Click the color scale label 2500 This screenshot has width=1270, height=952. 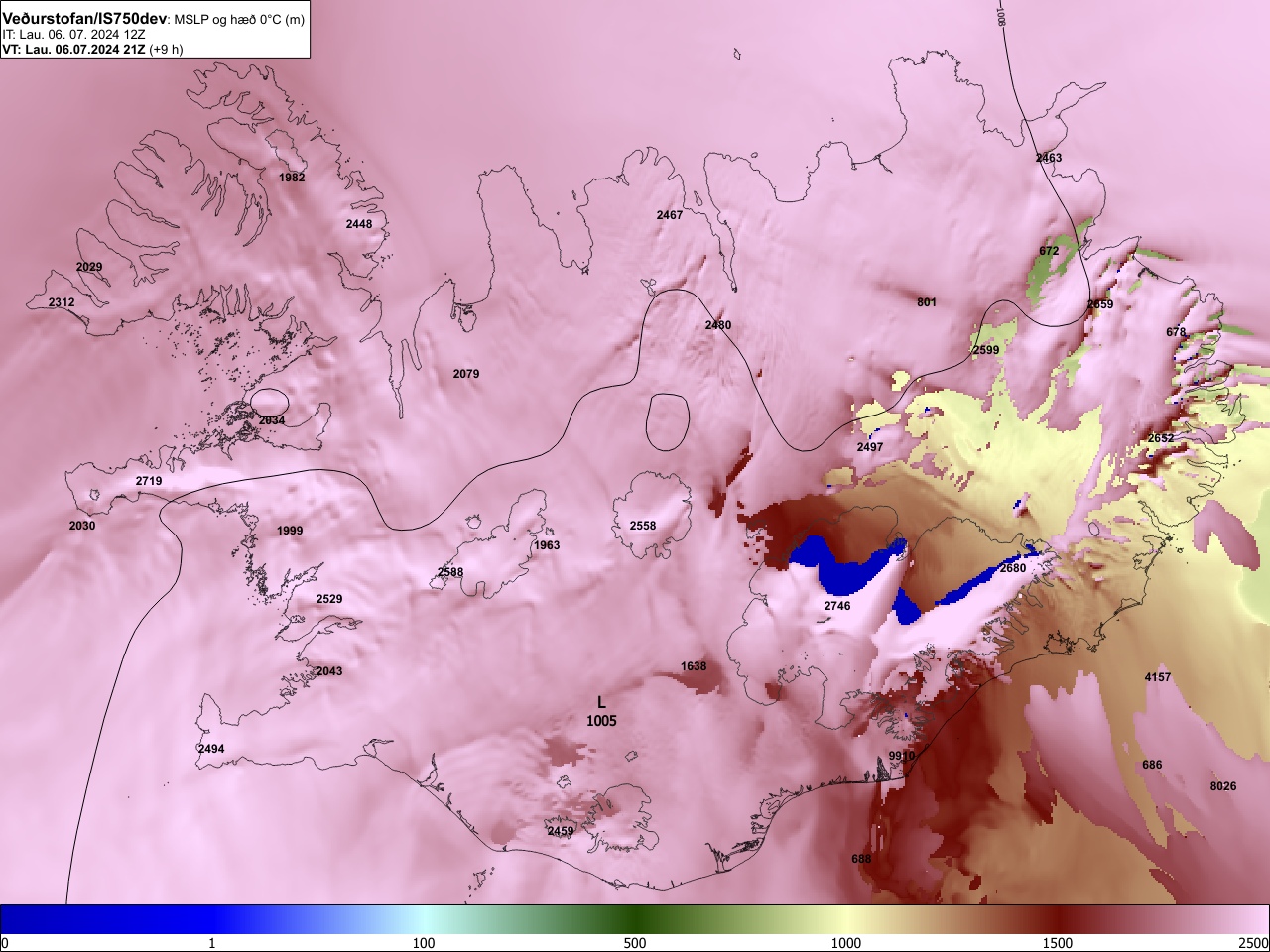coord(1254,943)
